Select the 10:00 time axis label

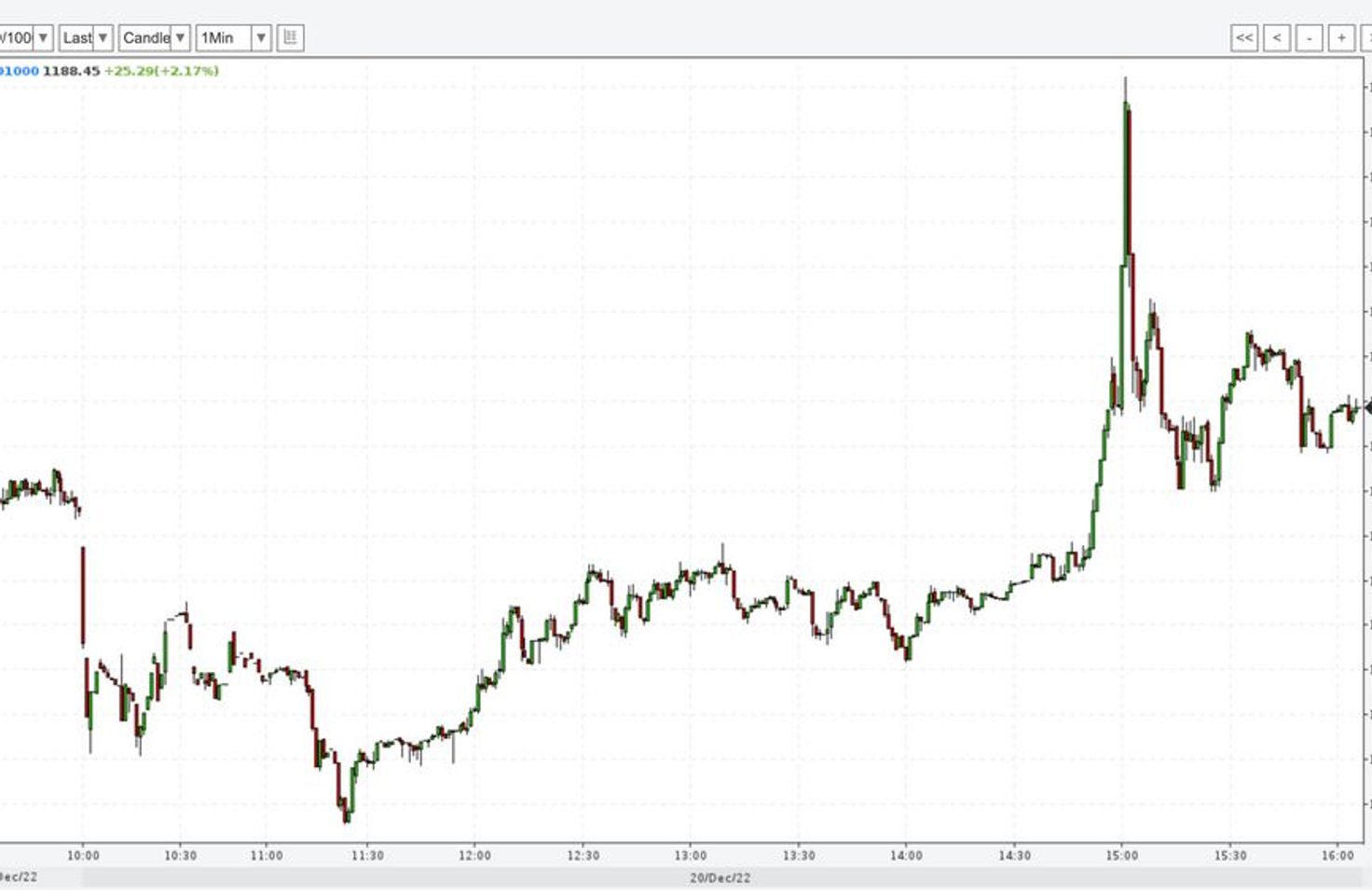click(x=83, y=856)
